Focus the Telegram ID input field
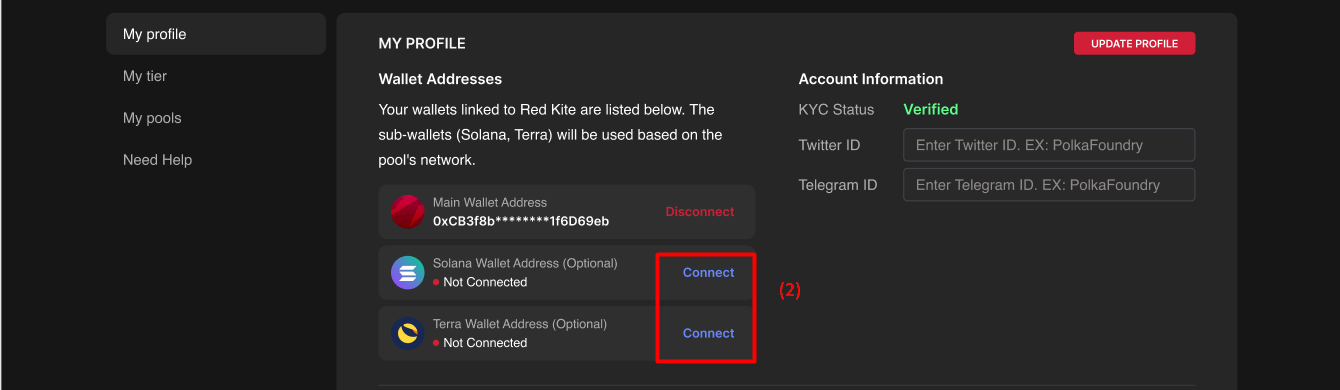Image resolution: width=1340 pixels, height=390 pixels. pyautogui.click(x=1049, y=185)
